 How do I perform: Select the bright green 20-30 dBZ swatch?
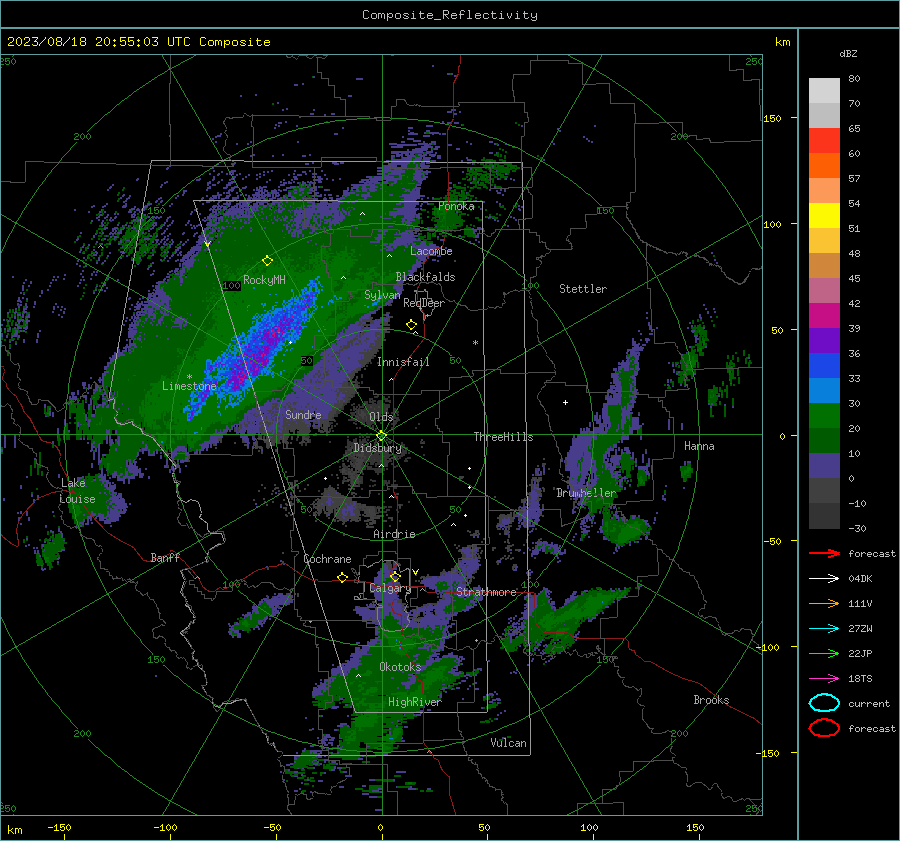point(824,416)
